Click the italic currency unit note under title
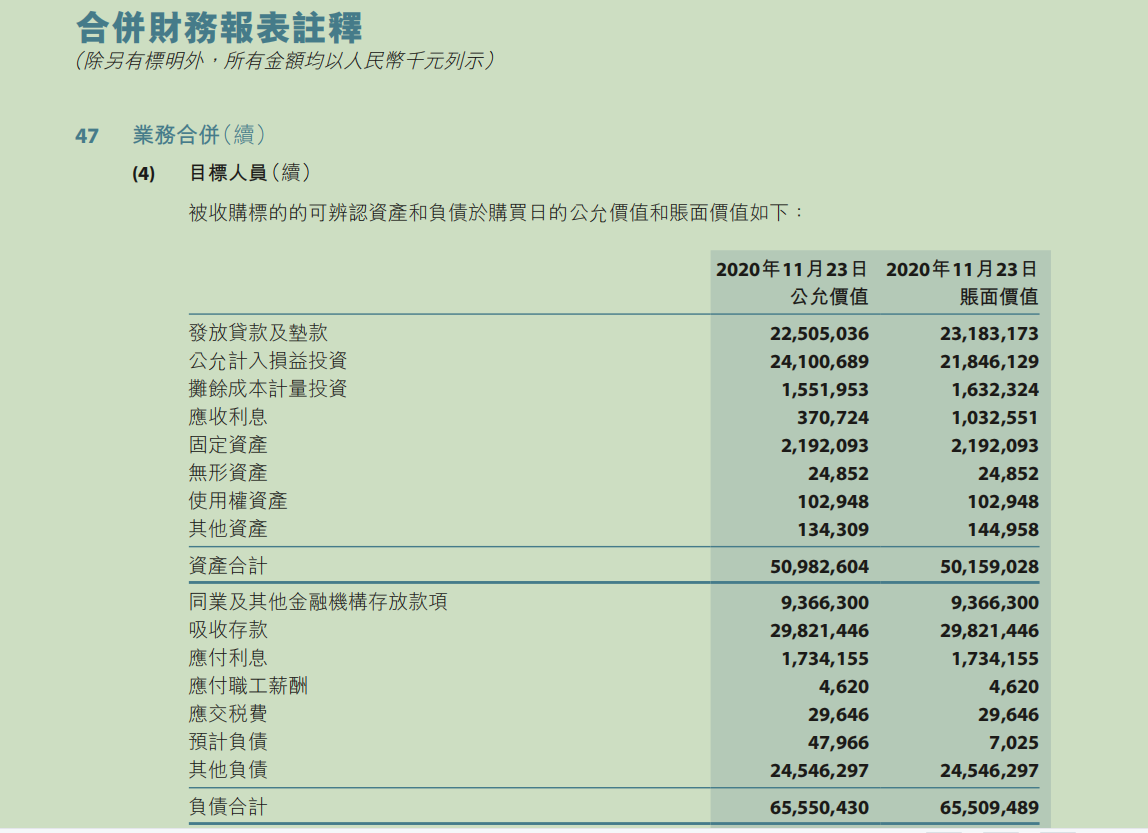Image resolution: width=1148 pixels, height=833 pixels. [x=284, y=62]
